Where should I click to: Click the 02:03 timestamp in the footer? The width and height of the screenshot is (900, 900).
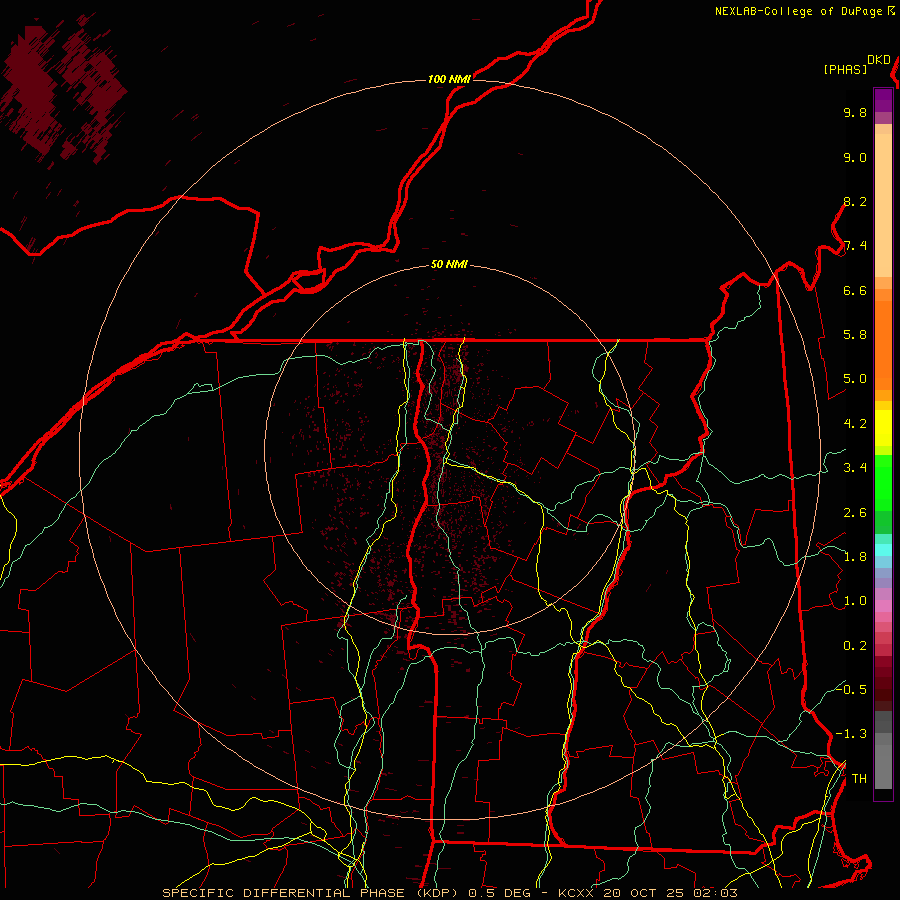point(715,893)
